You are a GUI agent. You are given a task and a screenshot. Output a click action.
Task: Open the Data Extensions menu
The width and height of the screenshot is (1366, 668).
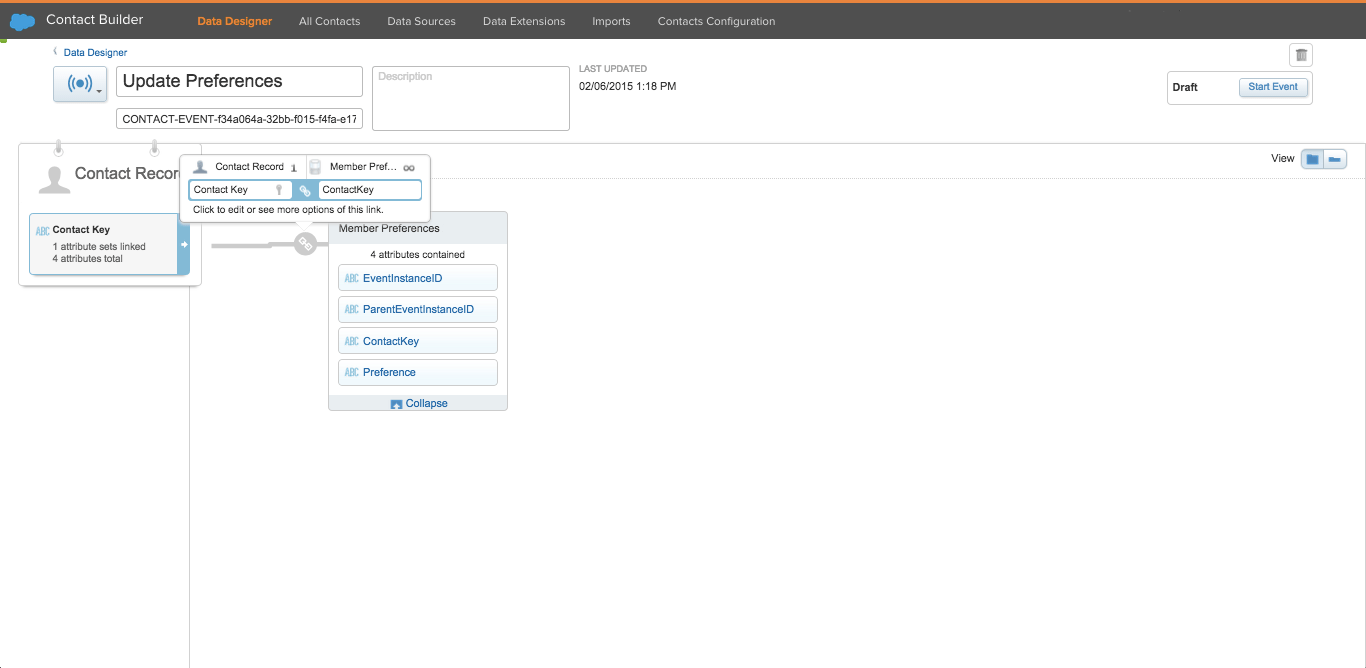523,21
